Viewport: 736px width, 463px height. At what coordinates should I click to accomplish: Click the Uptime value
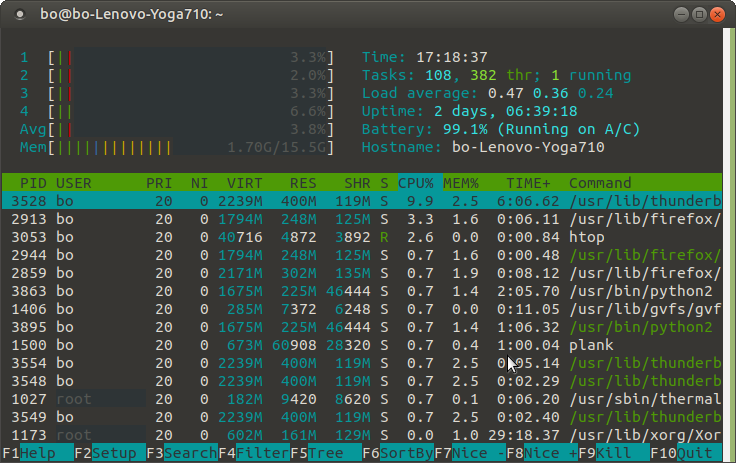tap(506, 111)
